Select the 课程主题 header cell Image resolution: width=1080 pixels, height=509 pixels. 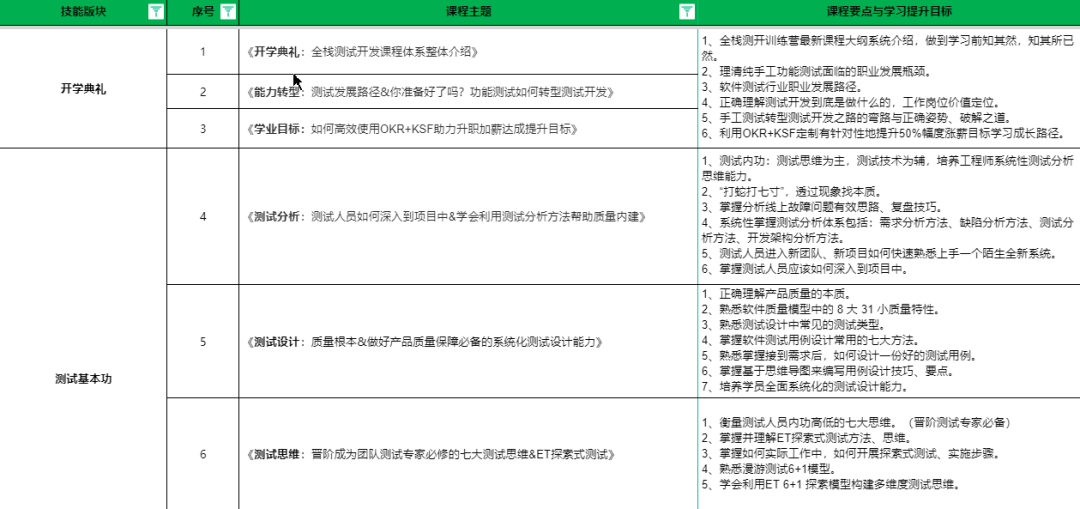468,12
